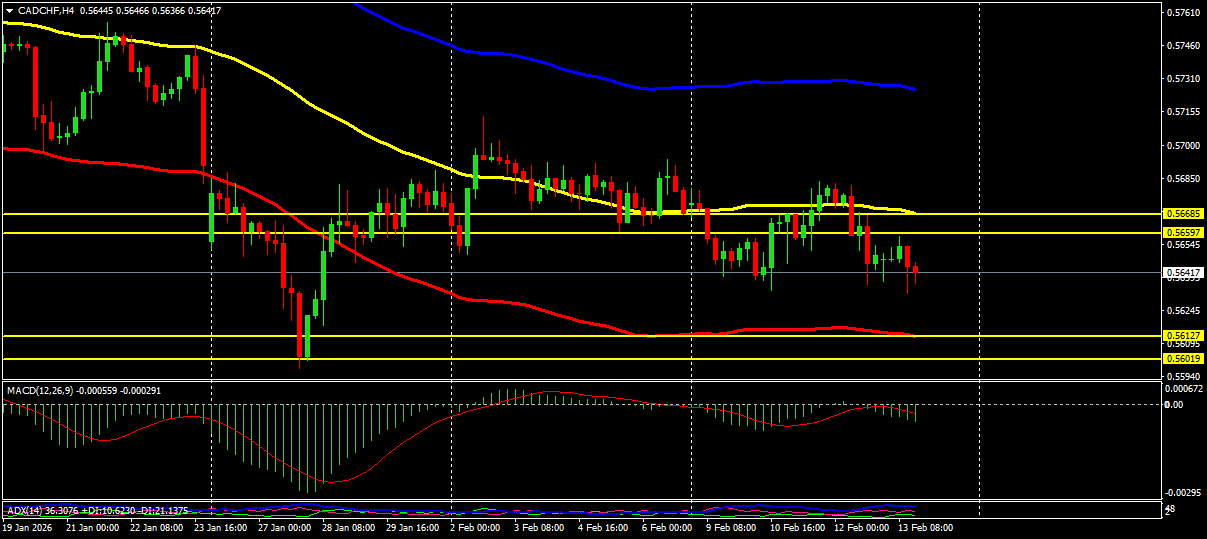Click the 0.56127 yellow price label

pyautogui.click(x=1183, y=336)
